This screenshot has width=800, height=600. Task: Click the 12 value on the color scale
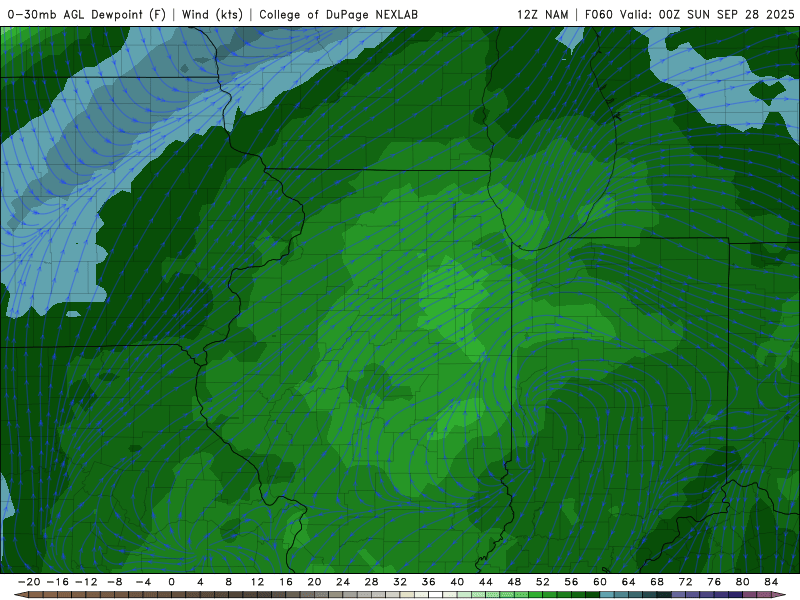point(257,582)
